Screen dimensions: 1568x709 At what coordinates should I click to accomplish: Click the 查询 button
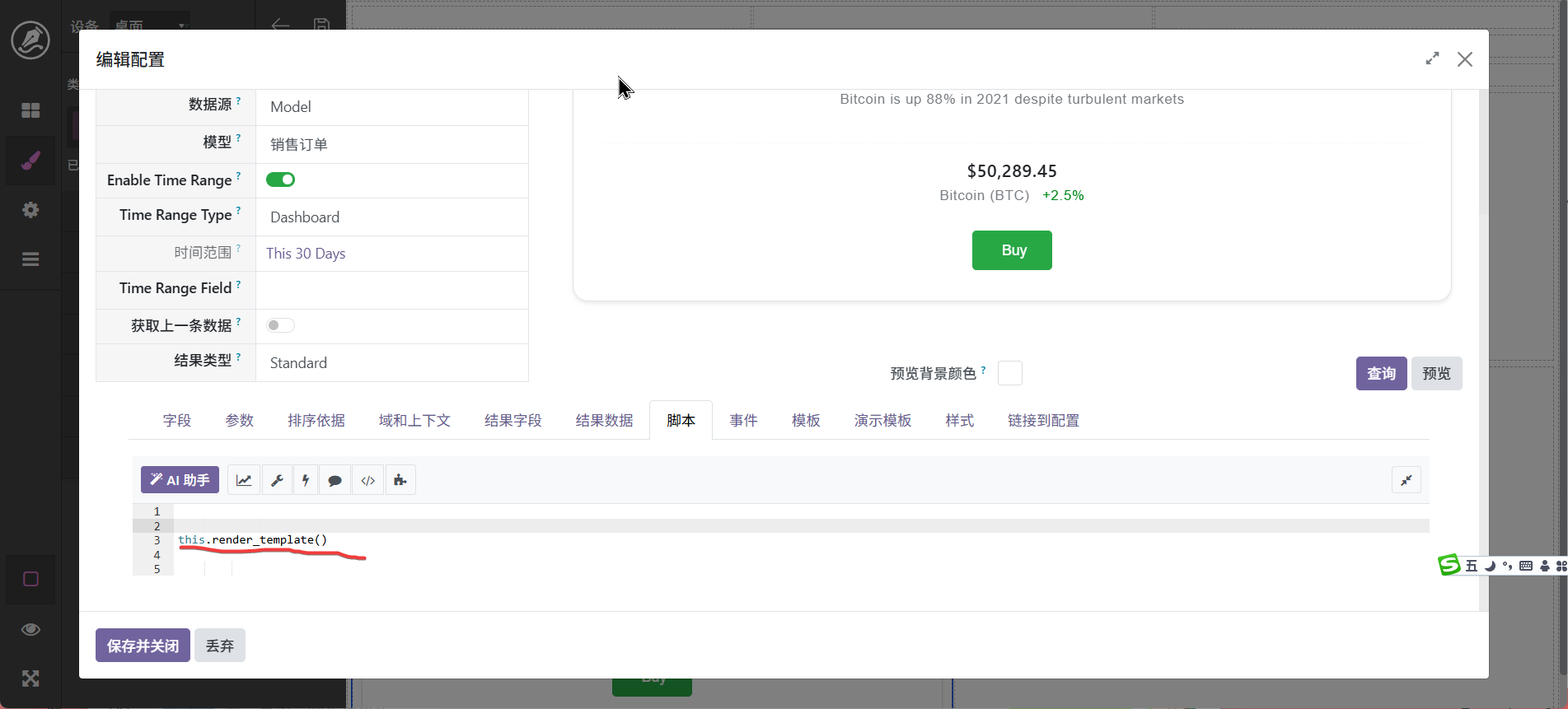tap(1381, 374)
